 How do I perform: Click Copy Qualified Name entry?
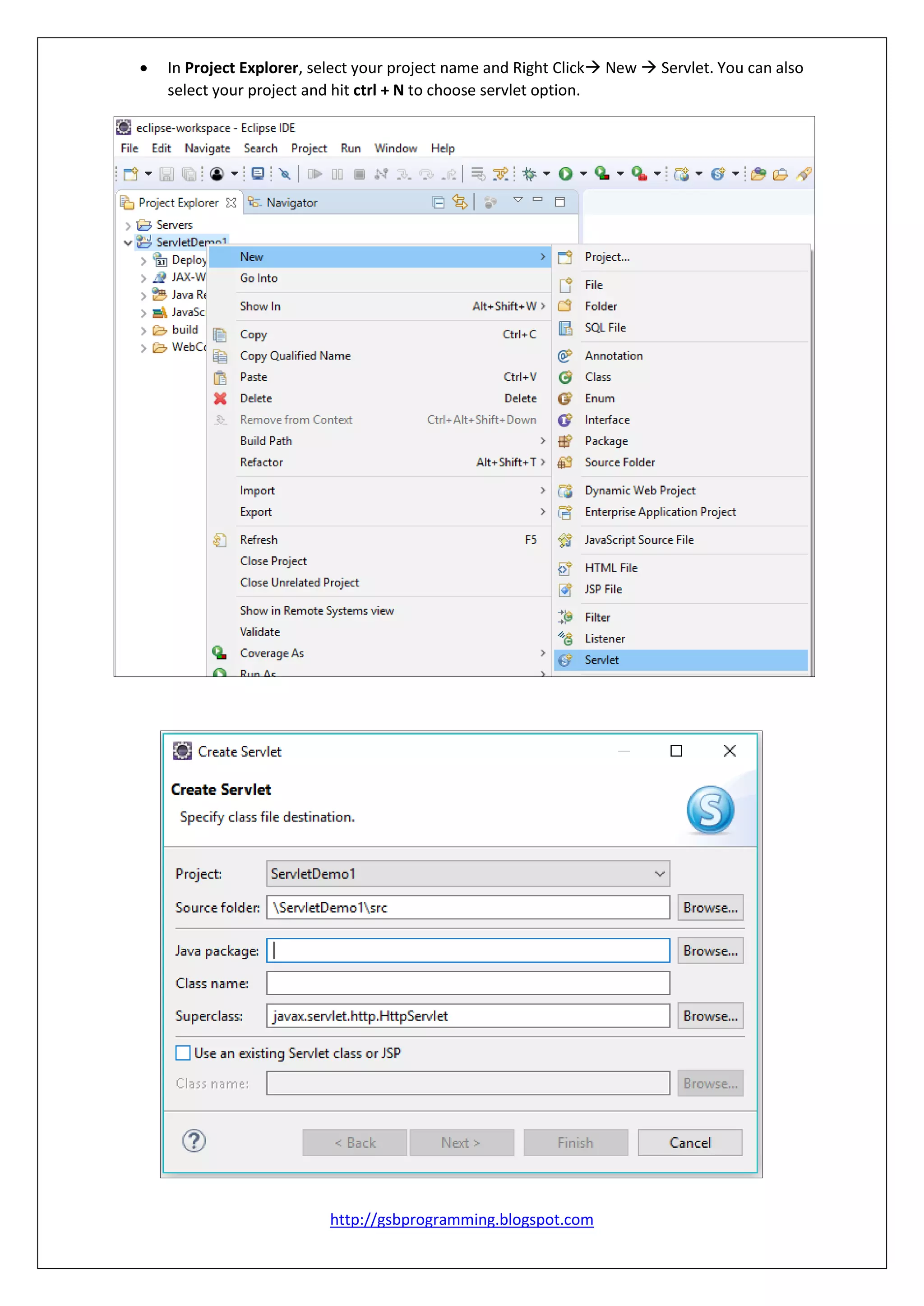379,356
